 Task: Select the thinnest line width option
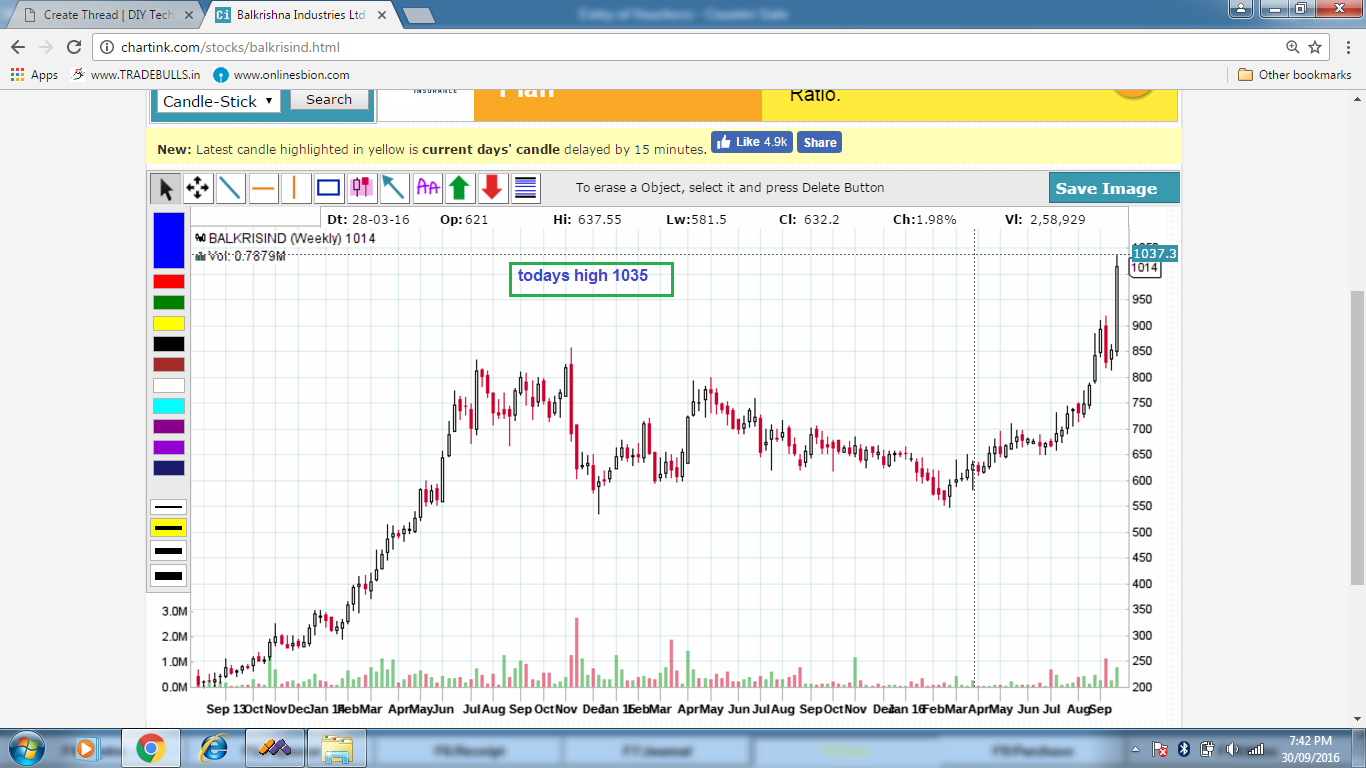168,507
